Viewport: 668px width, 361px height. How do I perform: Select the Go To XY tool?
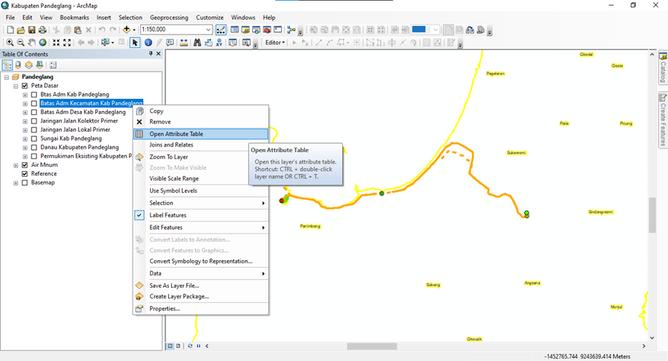pyautogui.click(x=219, y=43)
